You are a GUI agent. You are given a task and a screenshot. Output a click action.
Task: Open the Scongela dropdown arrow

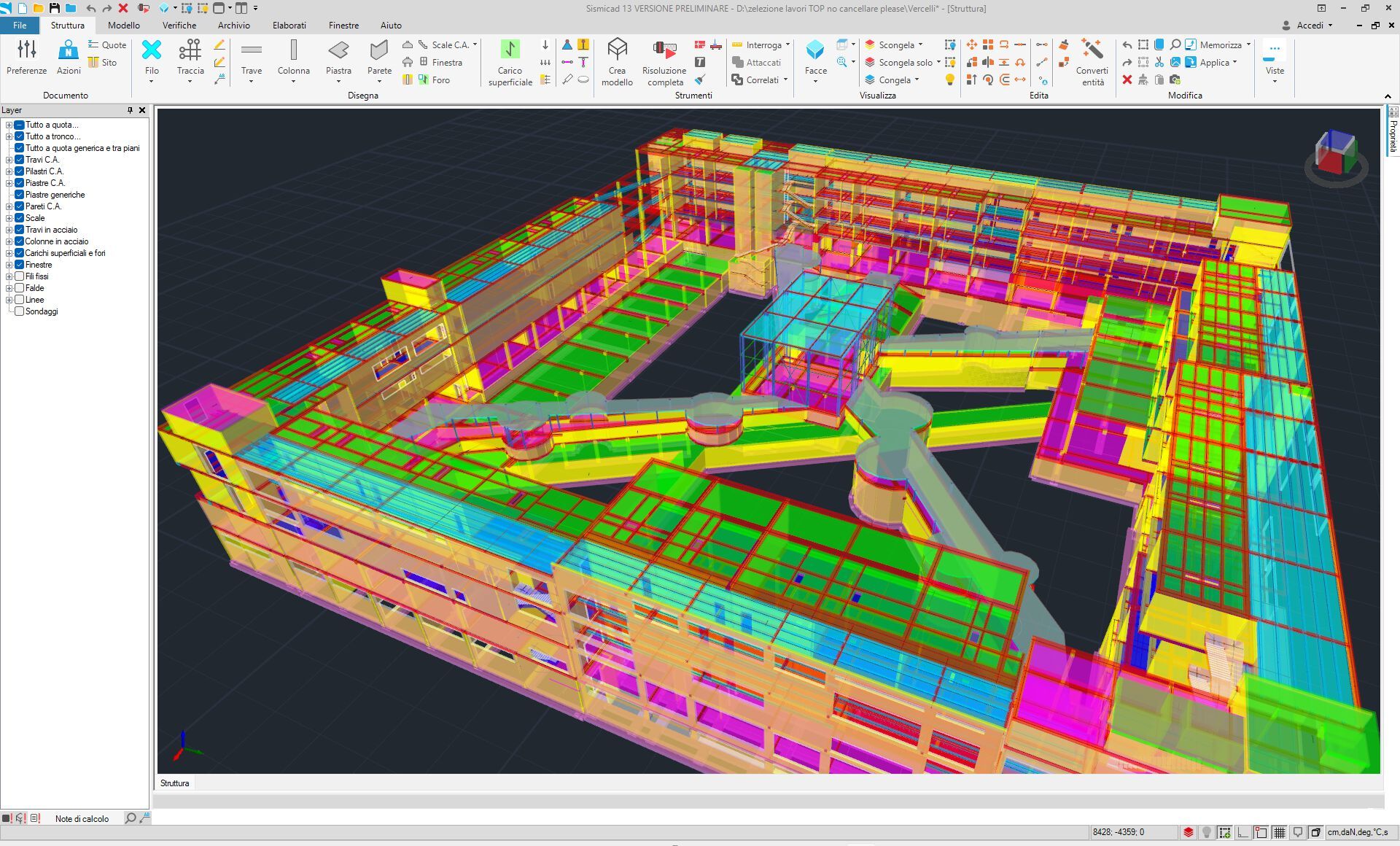[x=921, y=44]
